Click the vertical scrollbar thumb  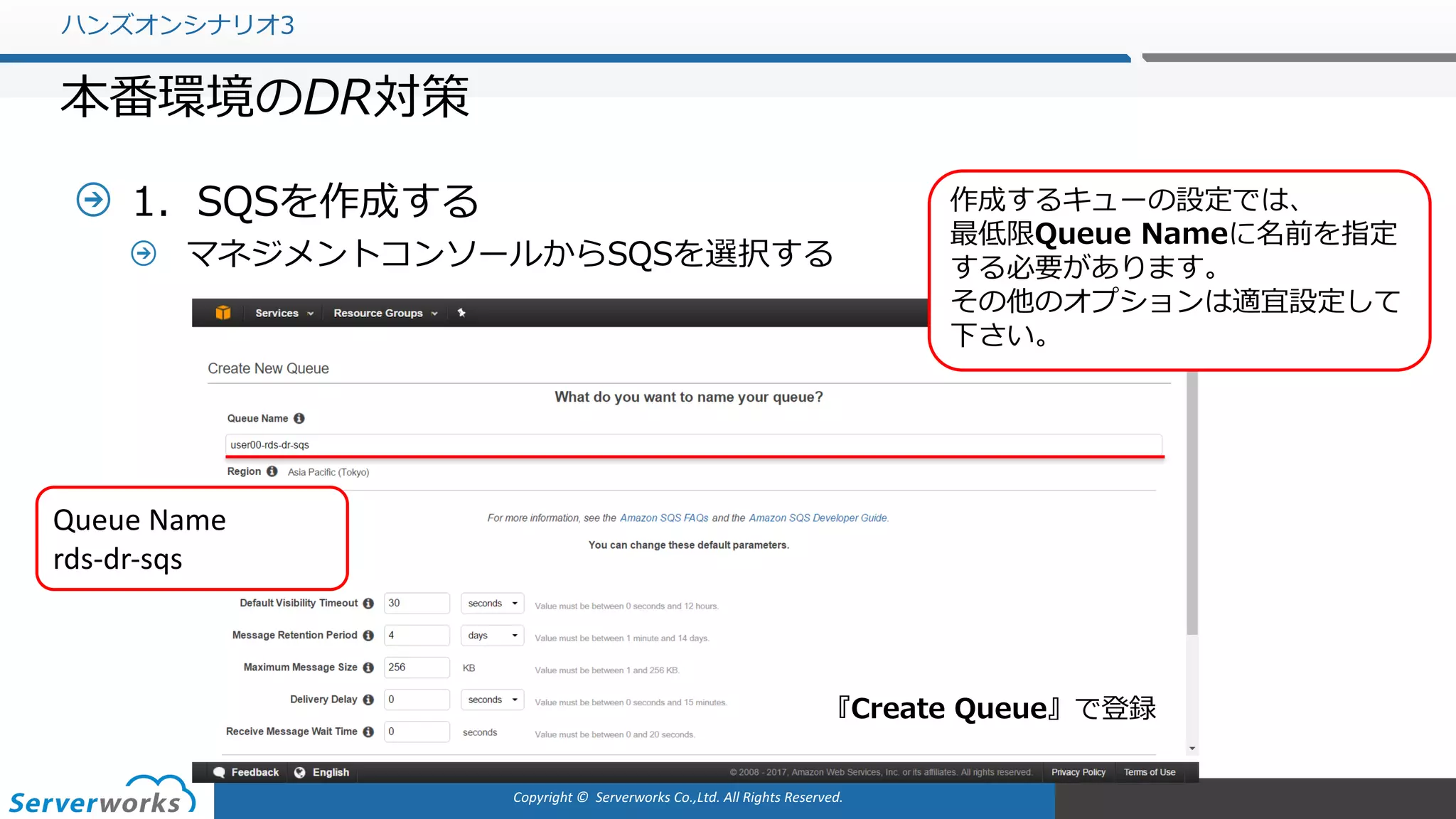click(1192, 503)
